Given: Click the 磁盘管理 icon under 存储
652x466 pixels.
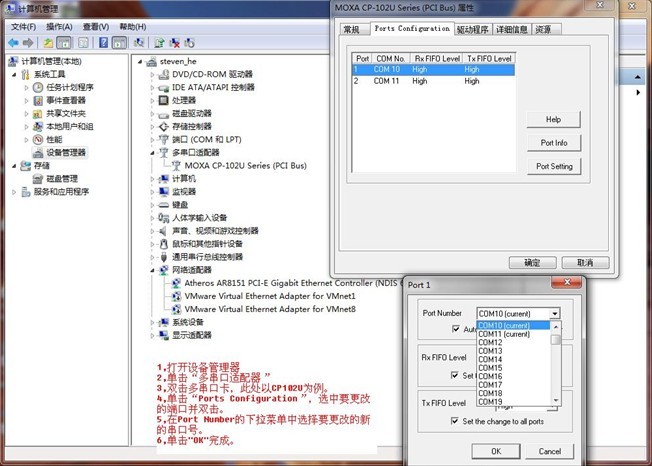Looking at the screenshot, I should tap(38, 179).
